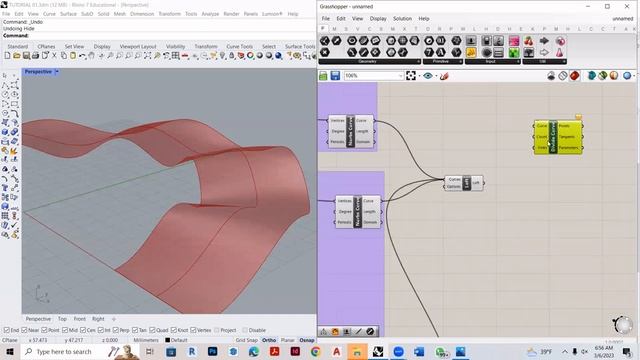
Task: Click the pink flask icon in Grasshopper ribbon
Action: [x=560, y=52]
